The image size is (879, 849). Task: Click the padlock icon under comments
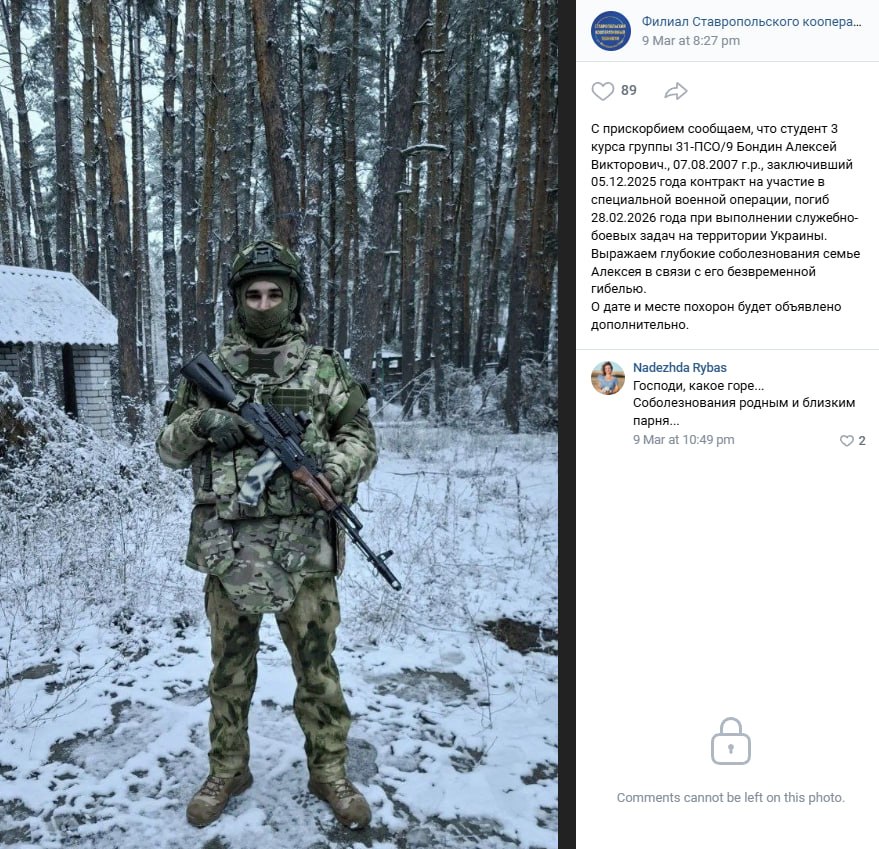coord(730,741)
